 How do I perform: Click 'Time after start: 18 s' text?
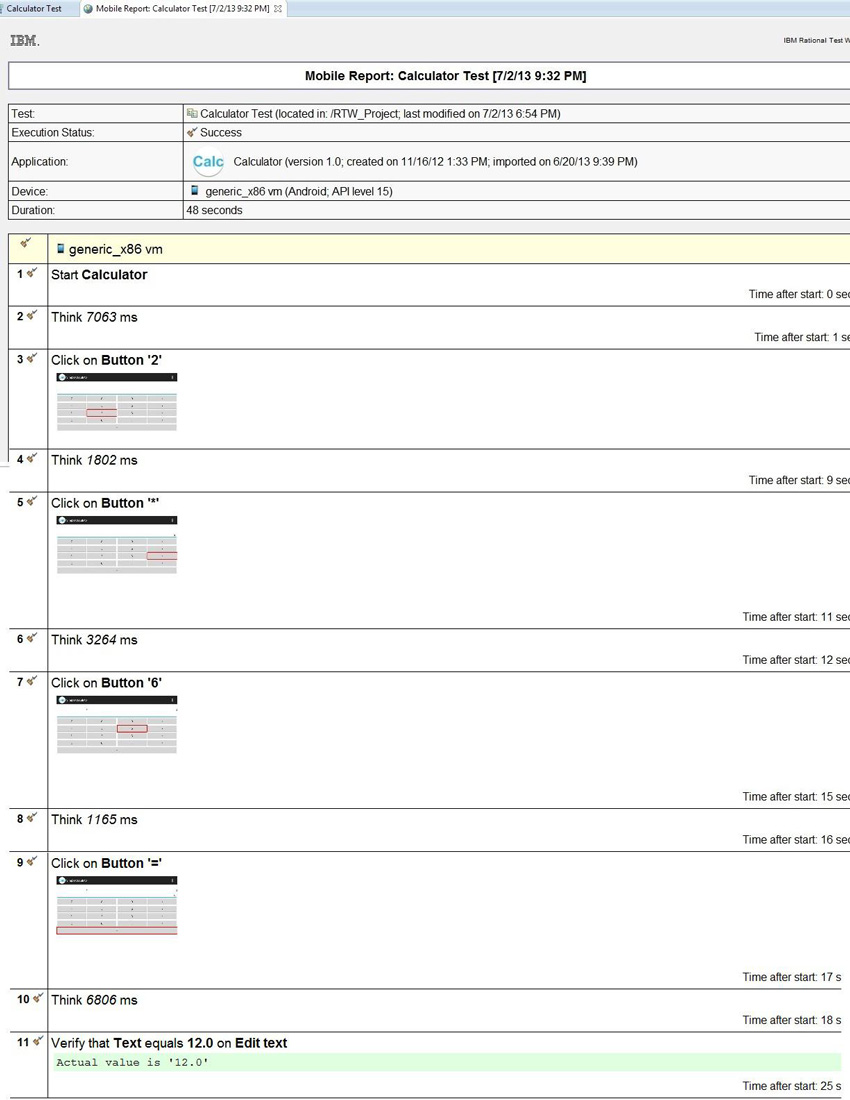point(792,1020)
